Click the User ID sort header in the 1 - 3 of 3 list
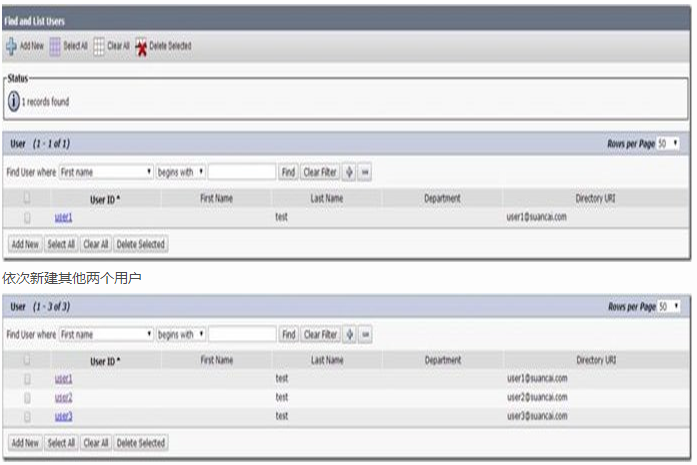 pyautogui.click(x=105, y=361)
